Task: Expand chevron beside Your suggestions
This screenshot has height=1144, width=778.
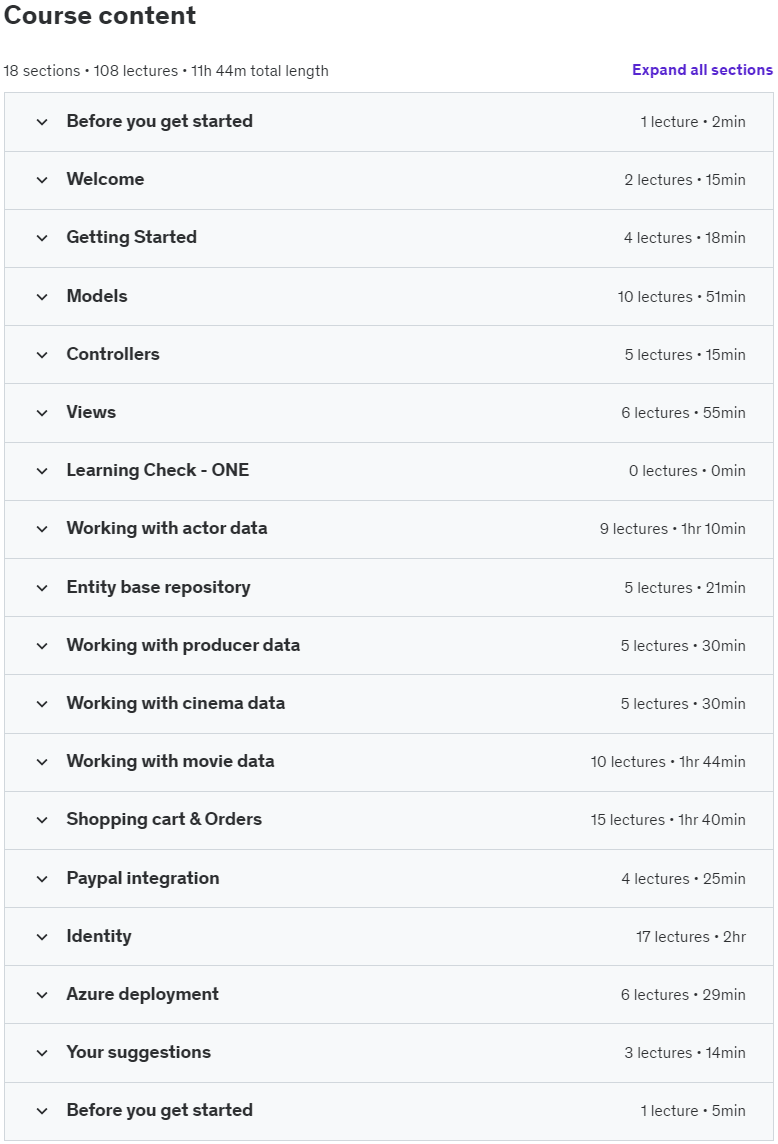Action: (x=42, y=1053)
